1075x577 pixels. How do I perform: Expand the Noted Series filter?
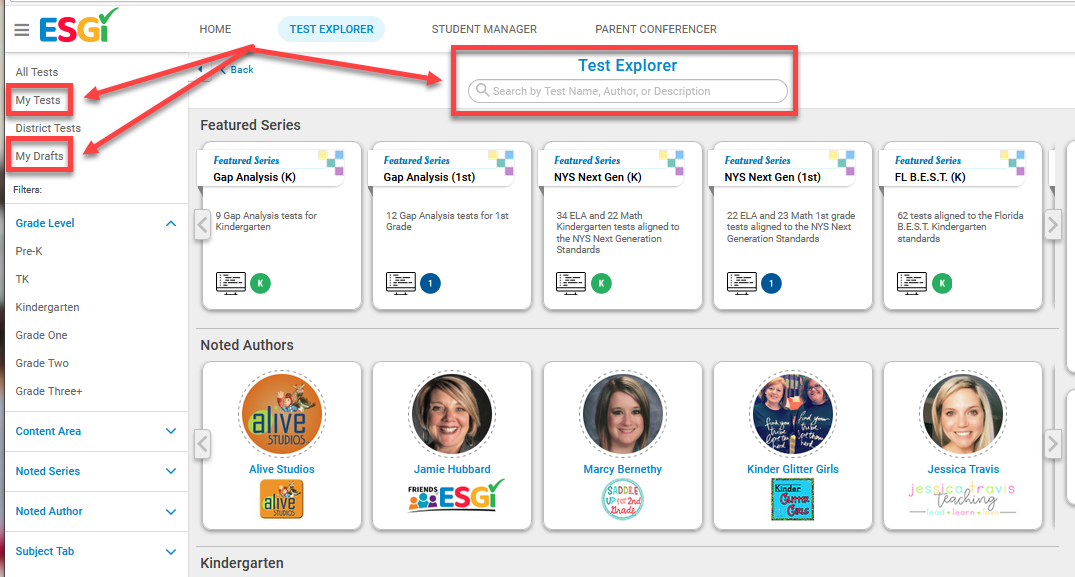[x=171, y=471]
